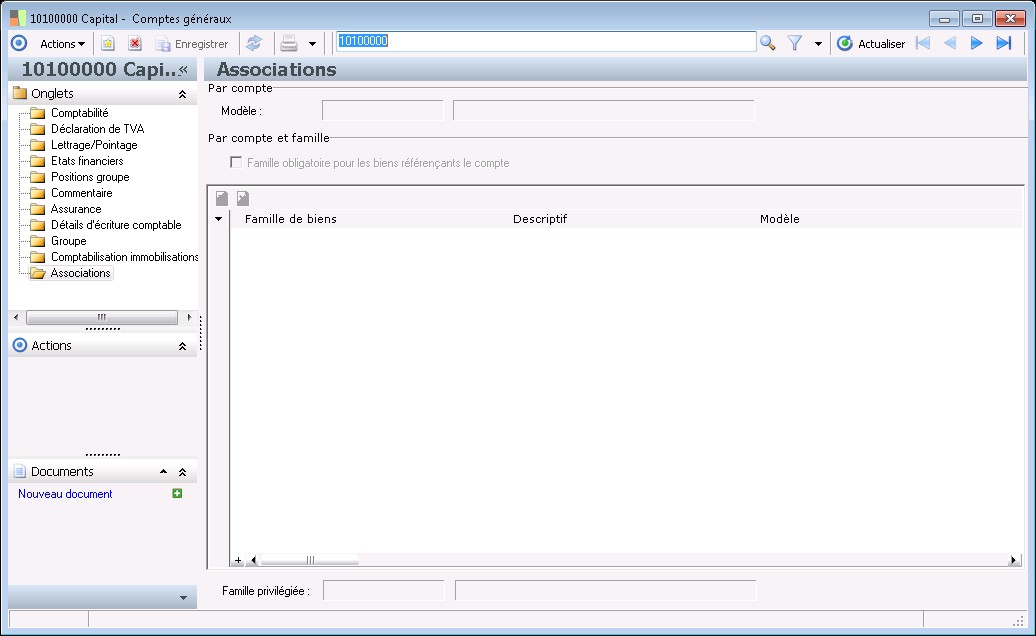This screenshot has height=636, width=1036.
Task: Open the Déclaration de TVA tab
Action: [x=97, y=129]
